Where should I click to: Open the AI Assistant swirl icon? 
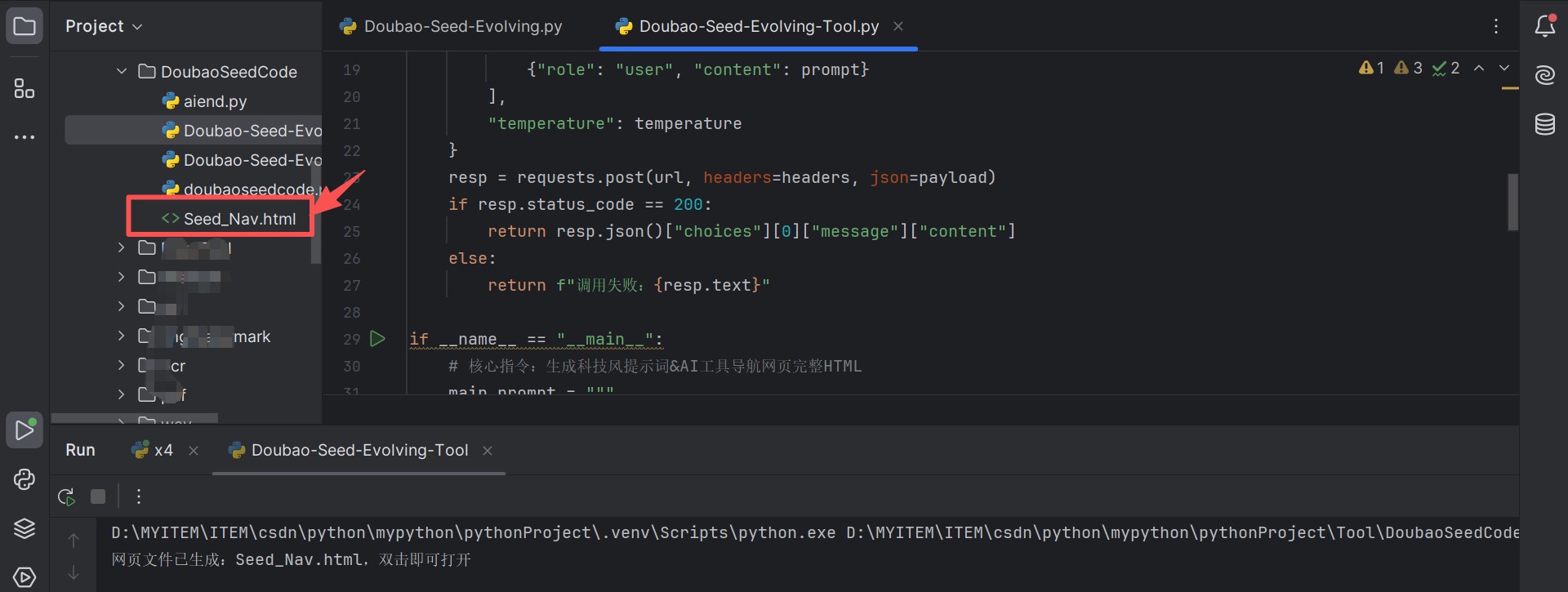tap(1544, 75)
